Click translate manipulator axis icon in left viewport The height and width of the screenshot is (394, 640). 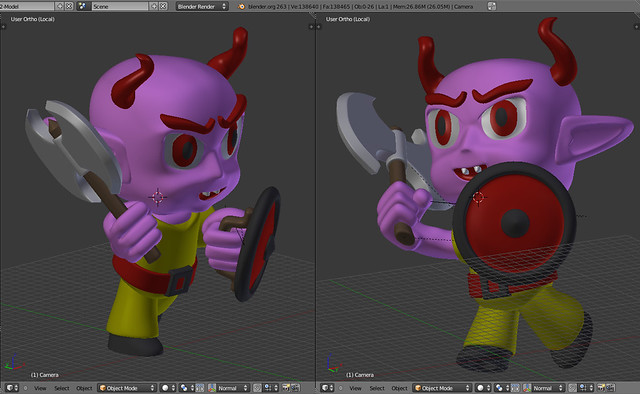coord(212,388)
